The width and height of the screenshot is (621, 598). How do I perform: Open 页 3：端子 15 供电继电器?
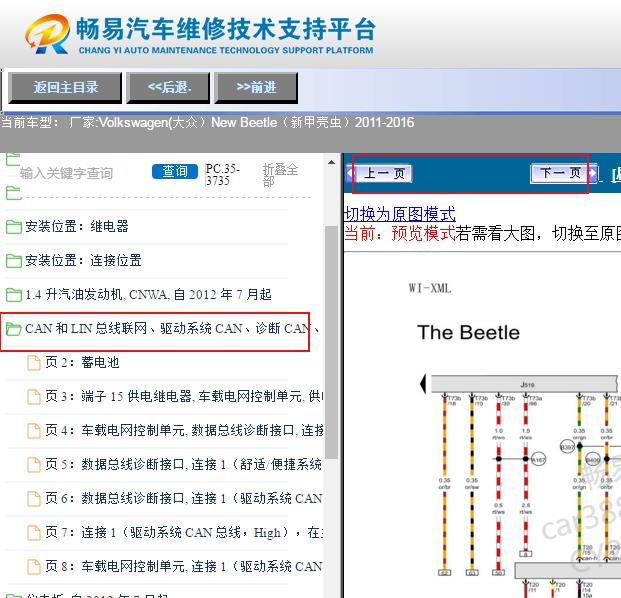tap(184, 396)
